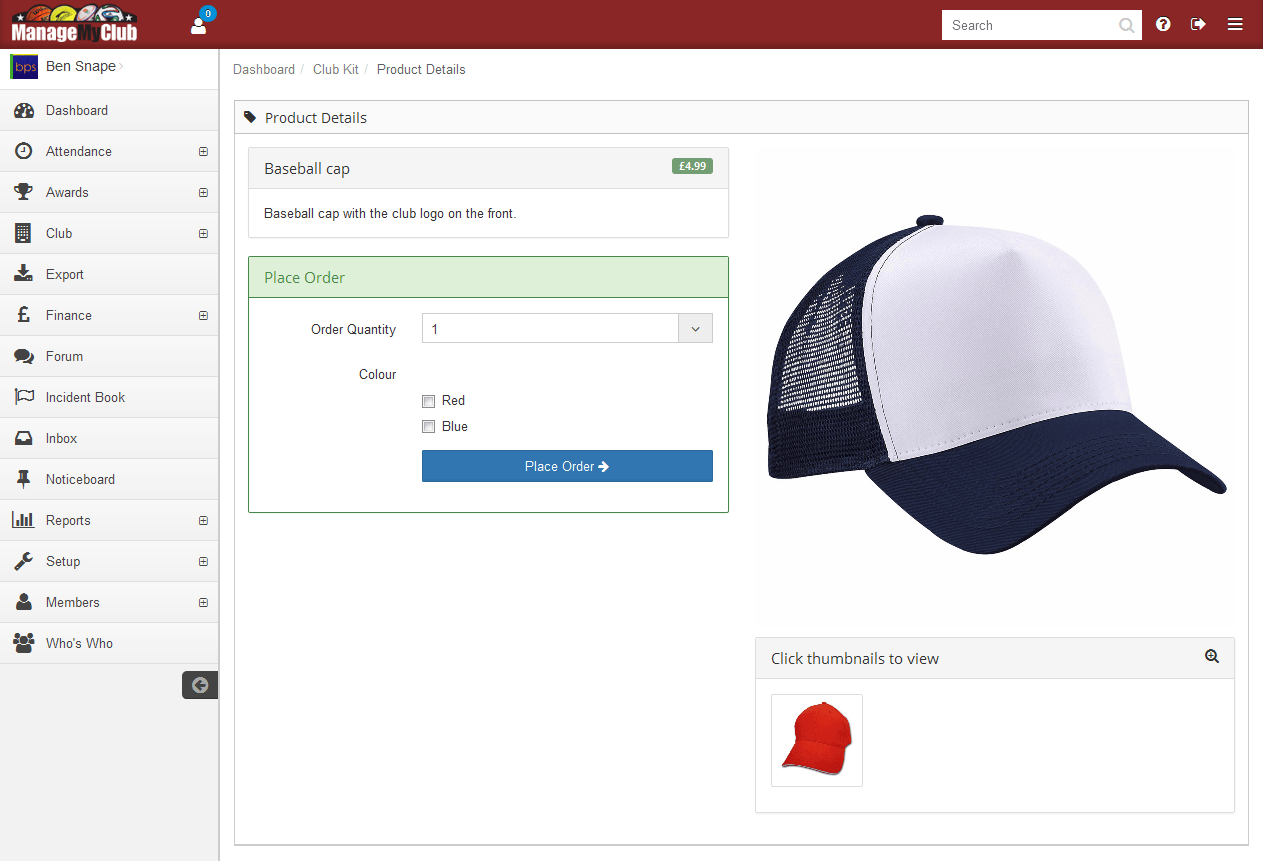Click the Forum speech bubbles icon
This screenshot has height=861, width=1263.
coord(24,356)
